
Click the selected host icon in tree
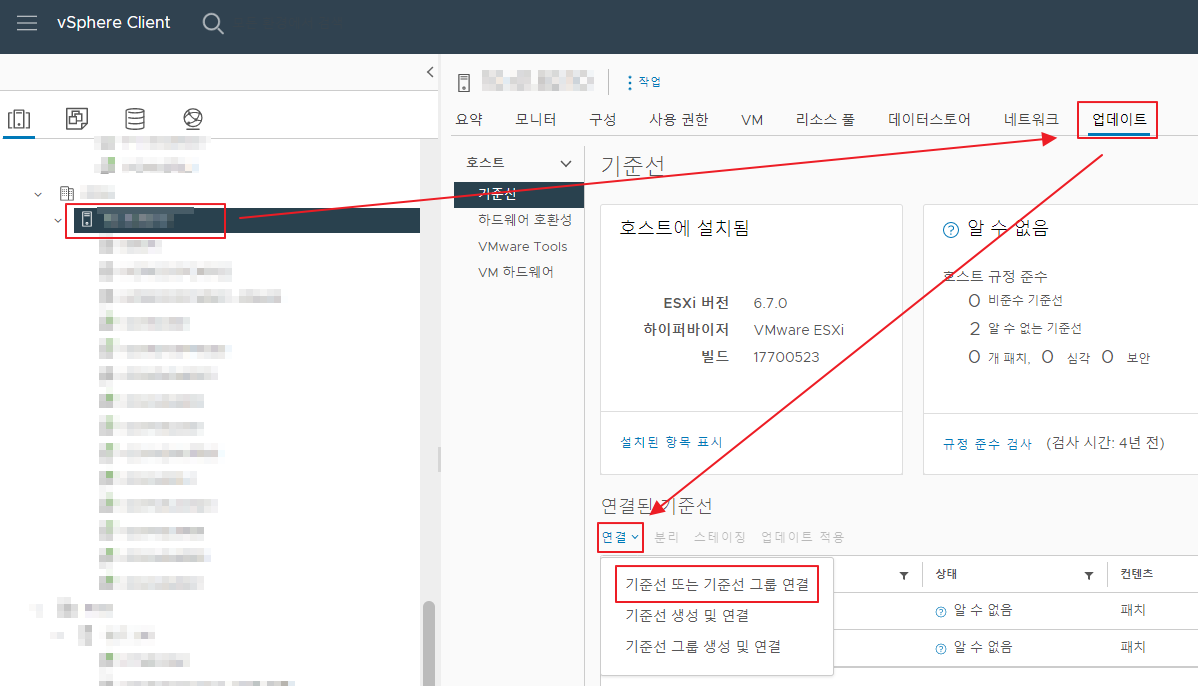(87, 219)
